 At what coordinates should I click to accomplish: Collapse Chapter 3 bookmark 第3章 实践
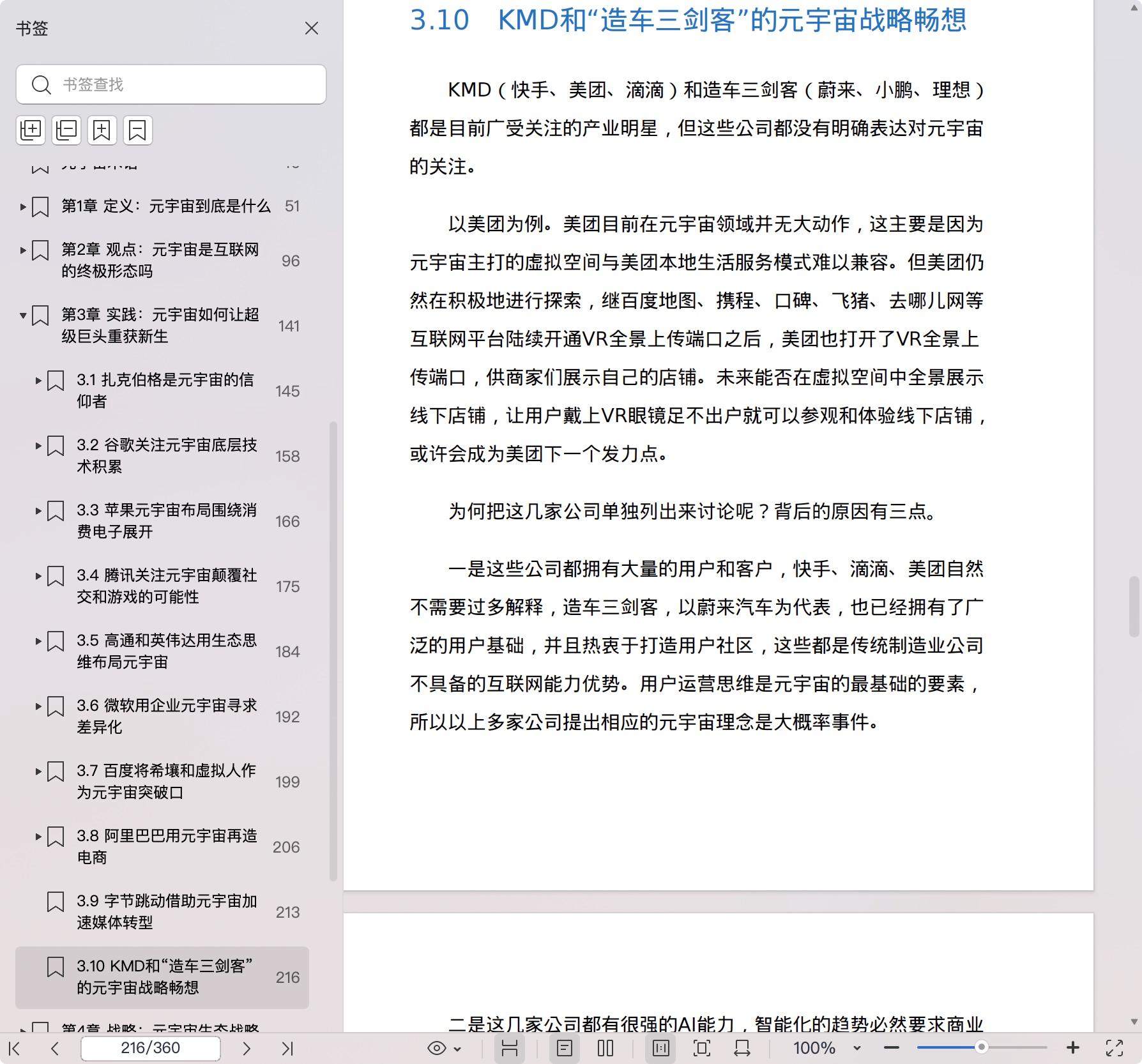coord(23,315)
